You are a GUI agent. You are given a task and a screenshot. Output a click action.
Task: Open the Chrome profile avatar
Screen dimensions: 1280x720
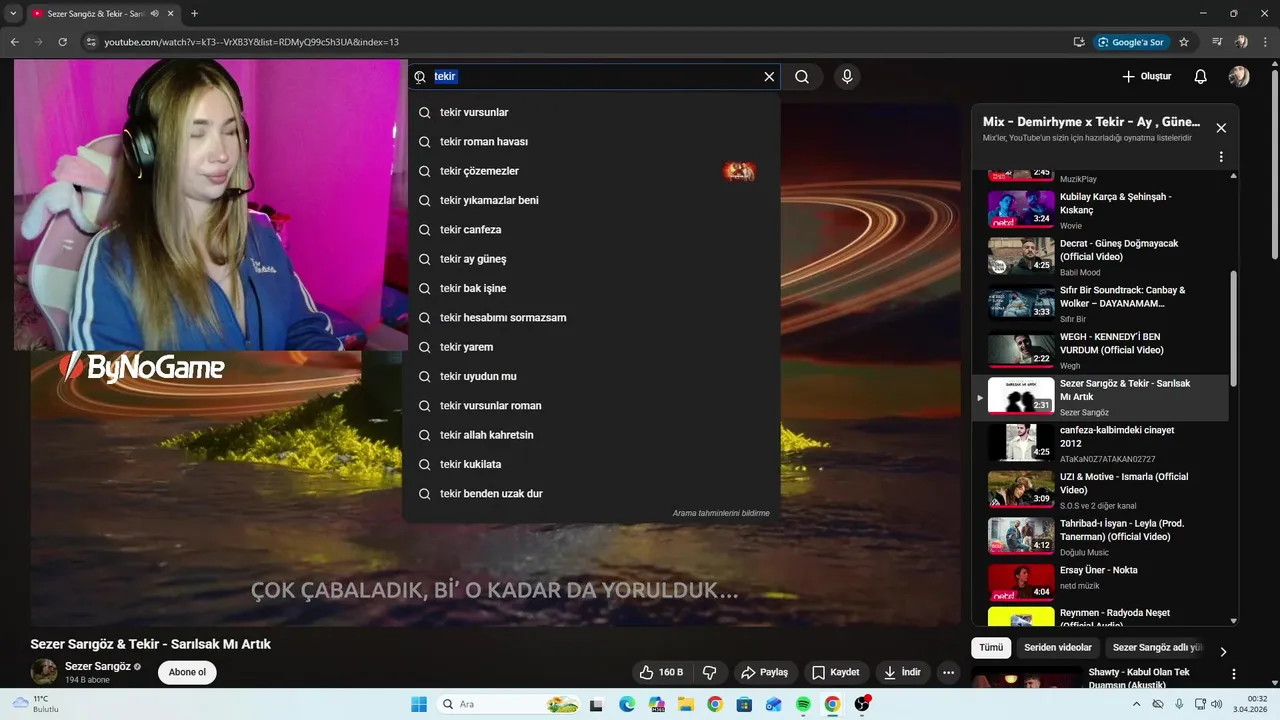[x=1241, y=42]
